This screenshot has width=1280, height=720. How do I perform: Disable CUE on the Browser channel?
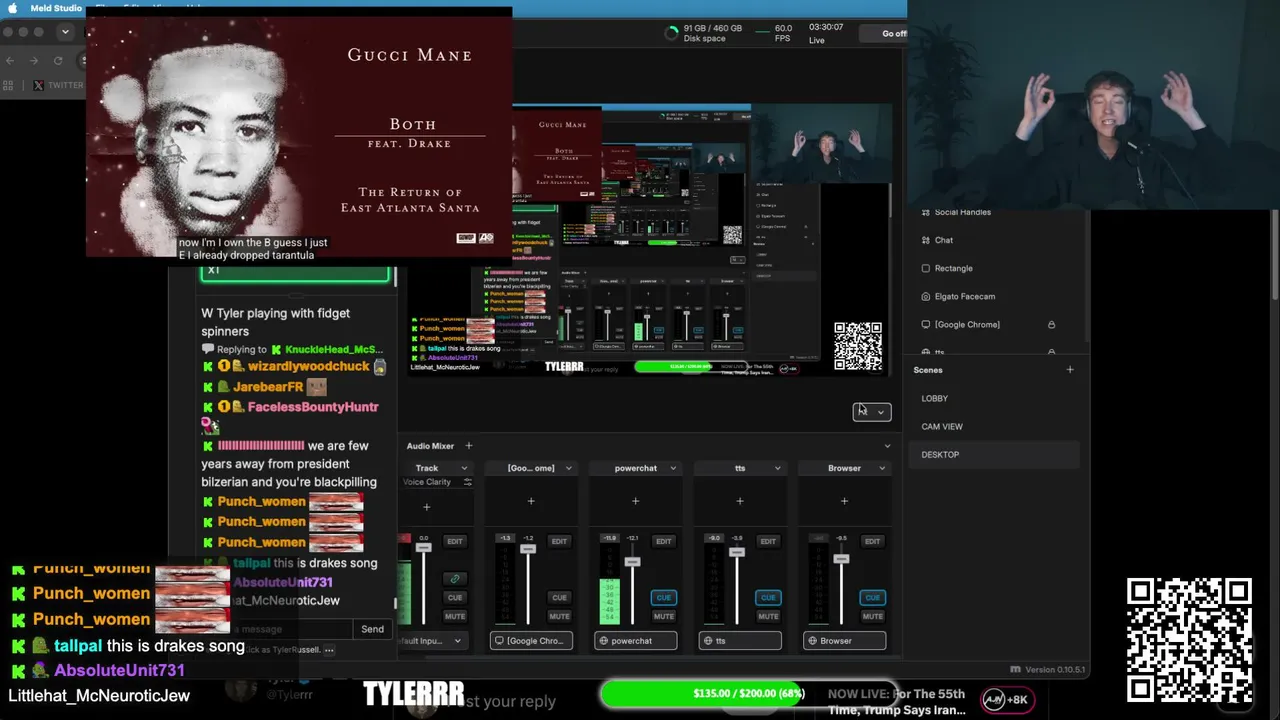[x=872, y=597]
